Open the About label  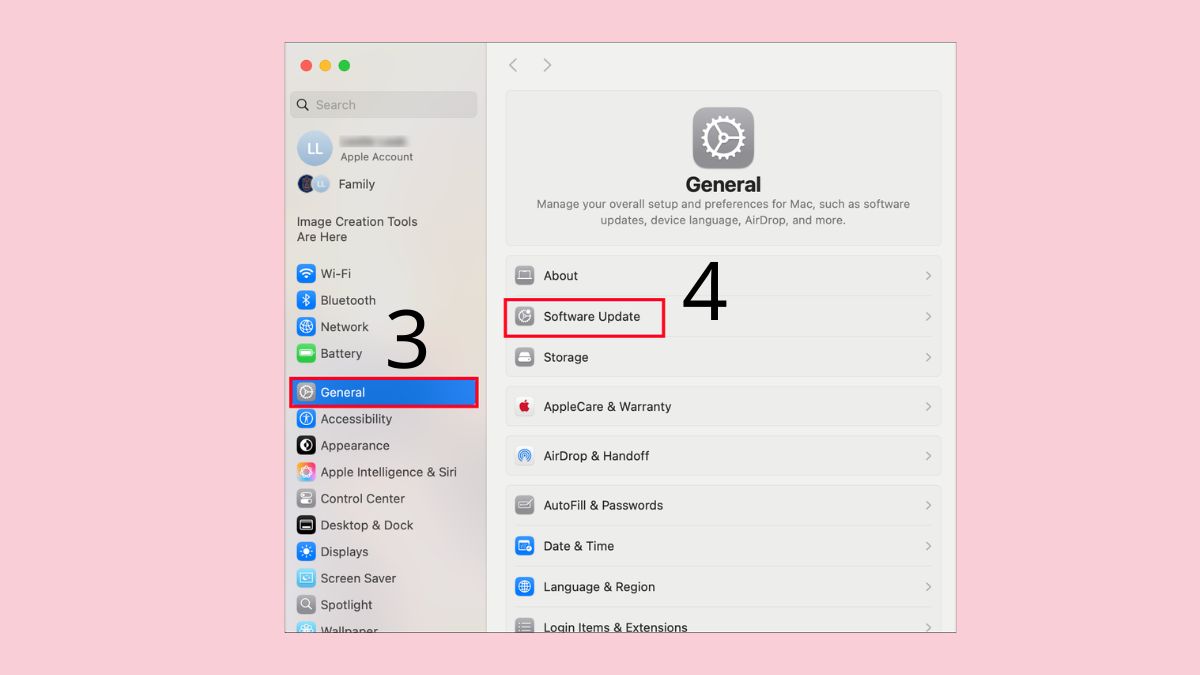click(x=561, y=275)
